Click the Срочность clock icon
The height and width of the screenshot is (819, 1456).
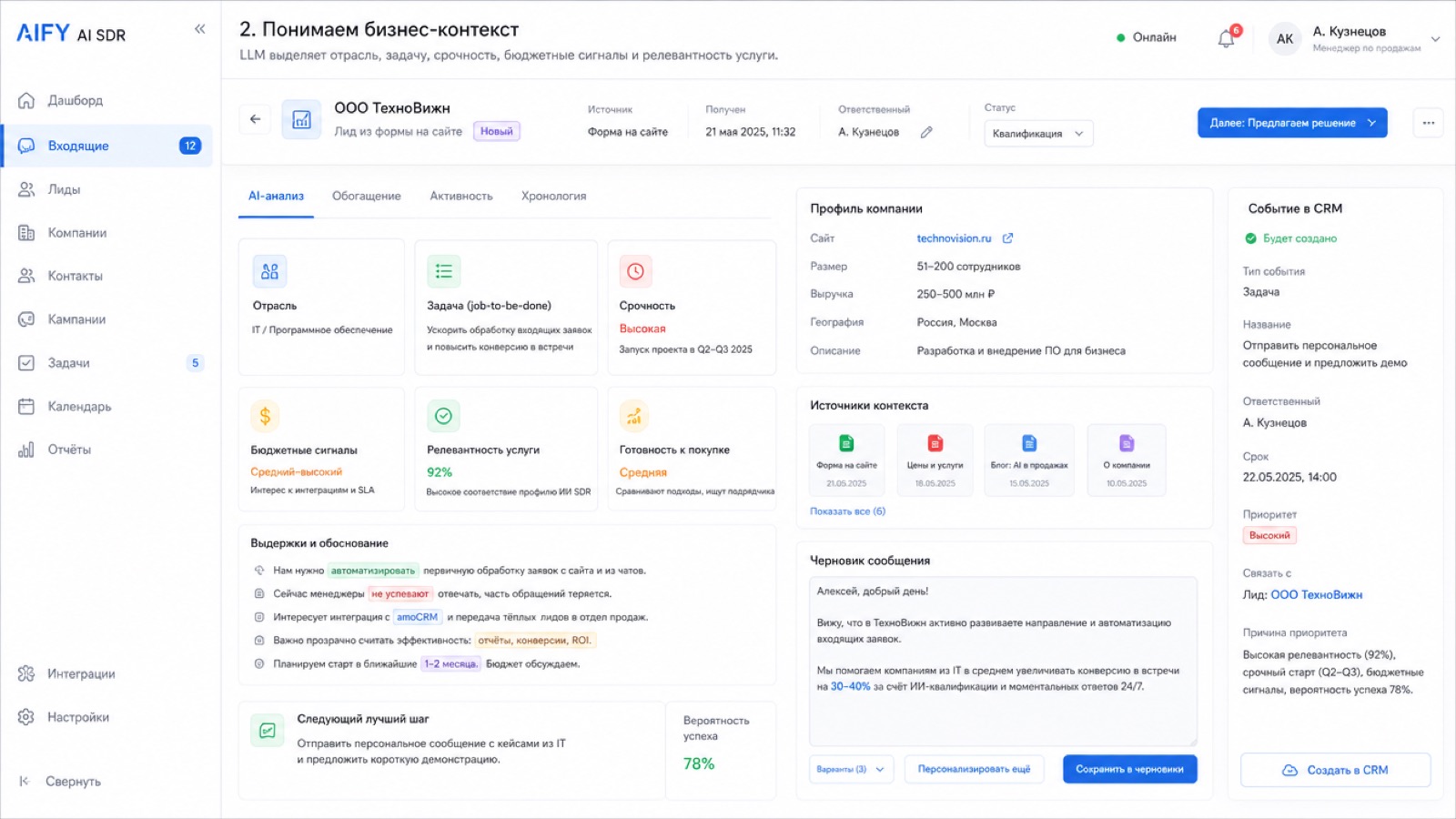pos(635,271)
